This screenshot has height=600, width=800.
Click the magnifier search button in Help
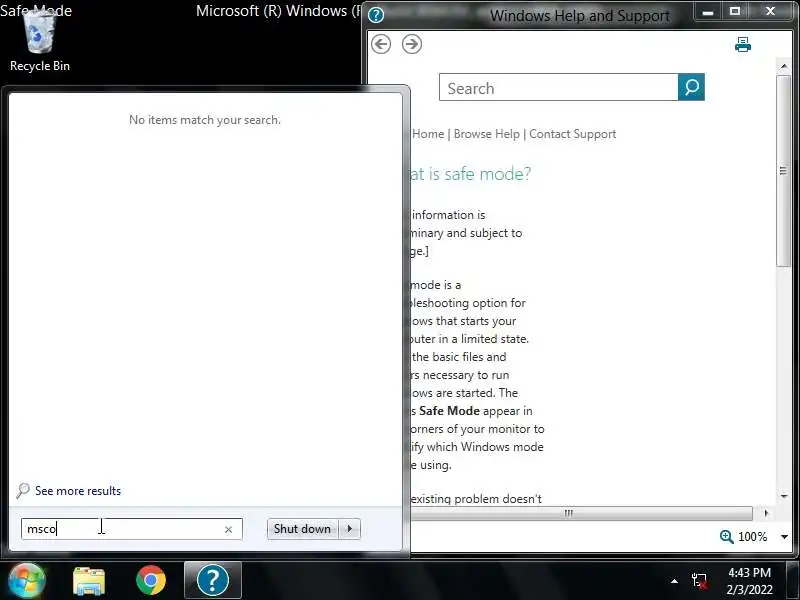(691, 87)
